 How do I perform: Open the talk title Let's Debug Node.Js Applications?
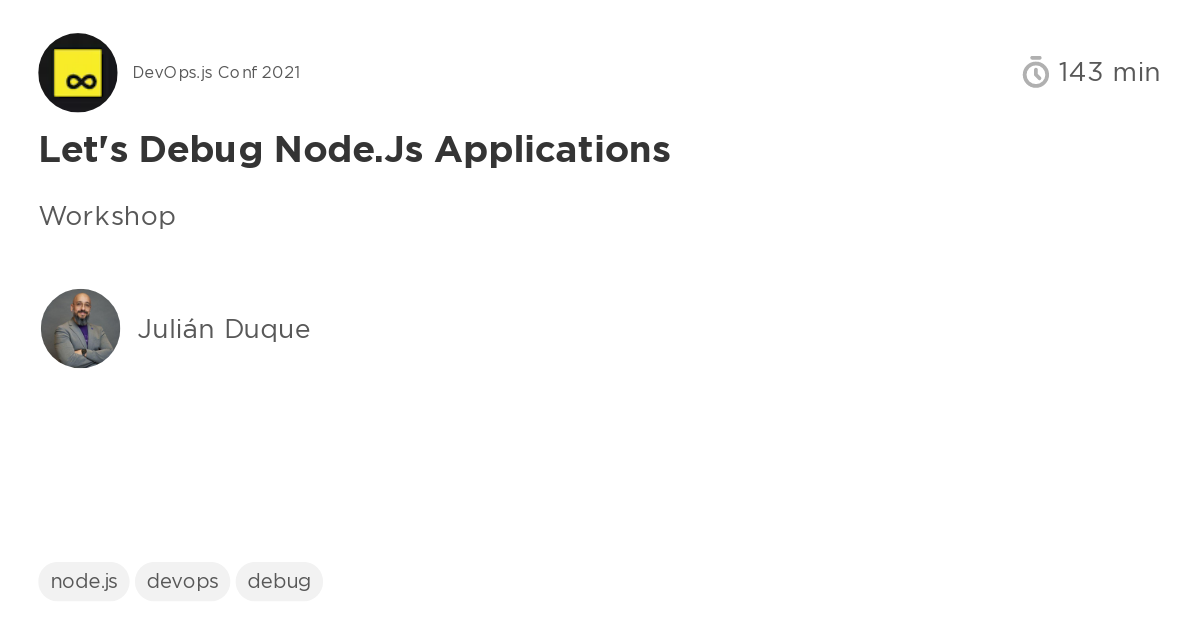[354, 149]
